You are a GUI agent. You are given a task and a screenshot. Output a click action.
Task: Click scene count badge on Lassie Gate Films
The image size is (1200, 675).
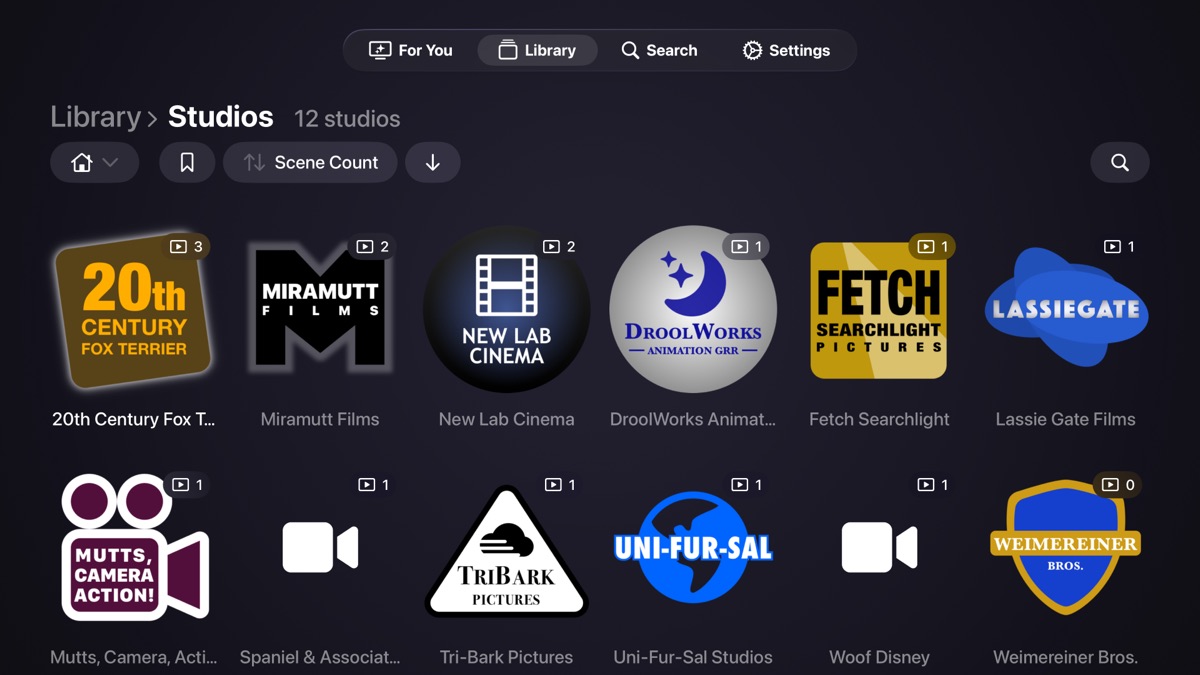[x=1119, y=246]
